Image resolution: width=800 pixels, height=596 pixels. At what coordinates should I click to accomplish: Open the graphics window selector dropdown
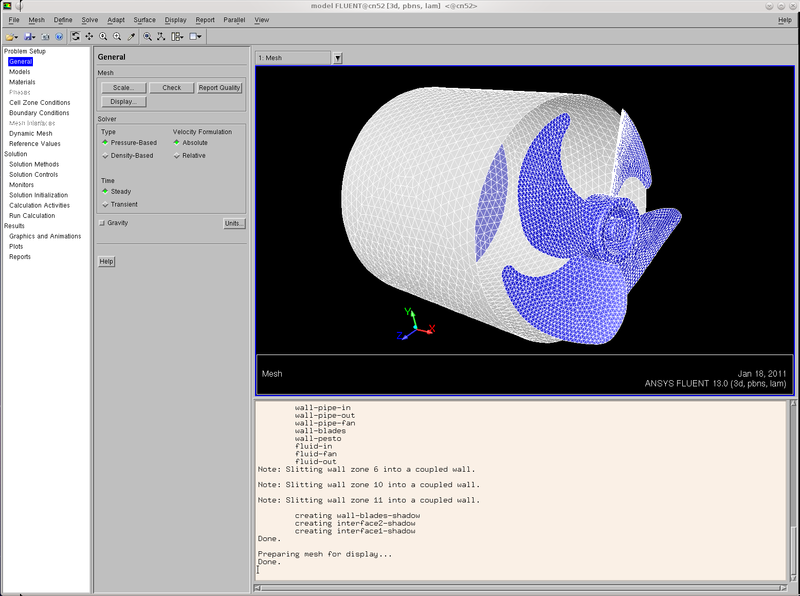pos(337,58)
